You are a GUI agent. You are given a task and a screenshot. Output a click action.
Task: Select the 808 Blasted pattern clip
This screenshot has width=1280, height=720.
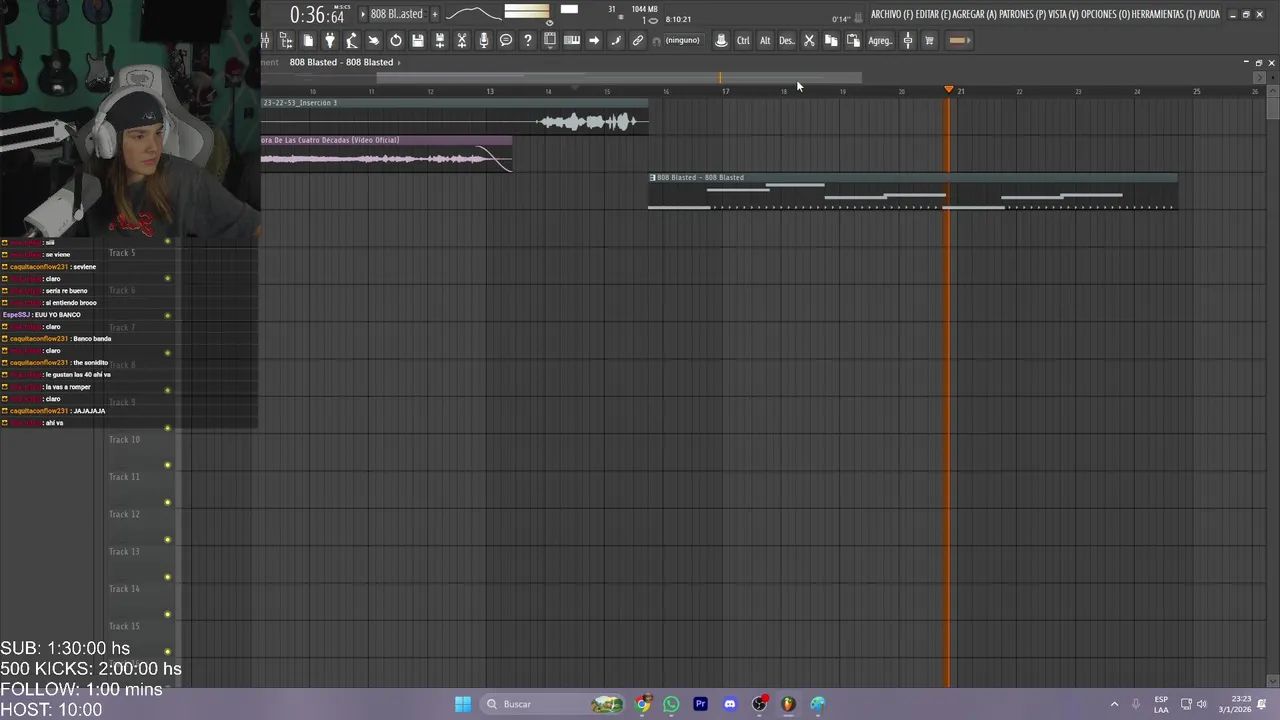click(912, 192)
